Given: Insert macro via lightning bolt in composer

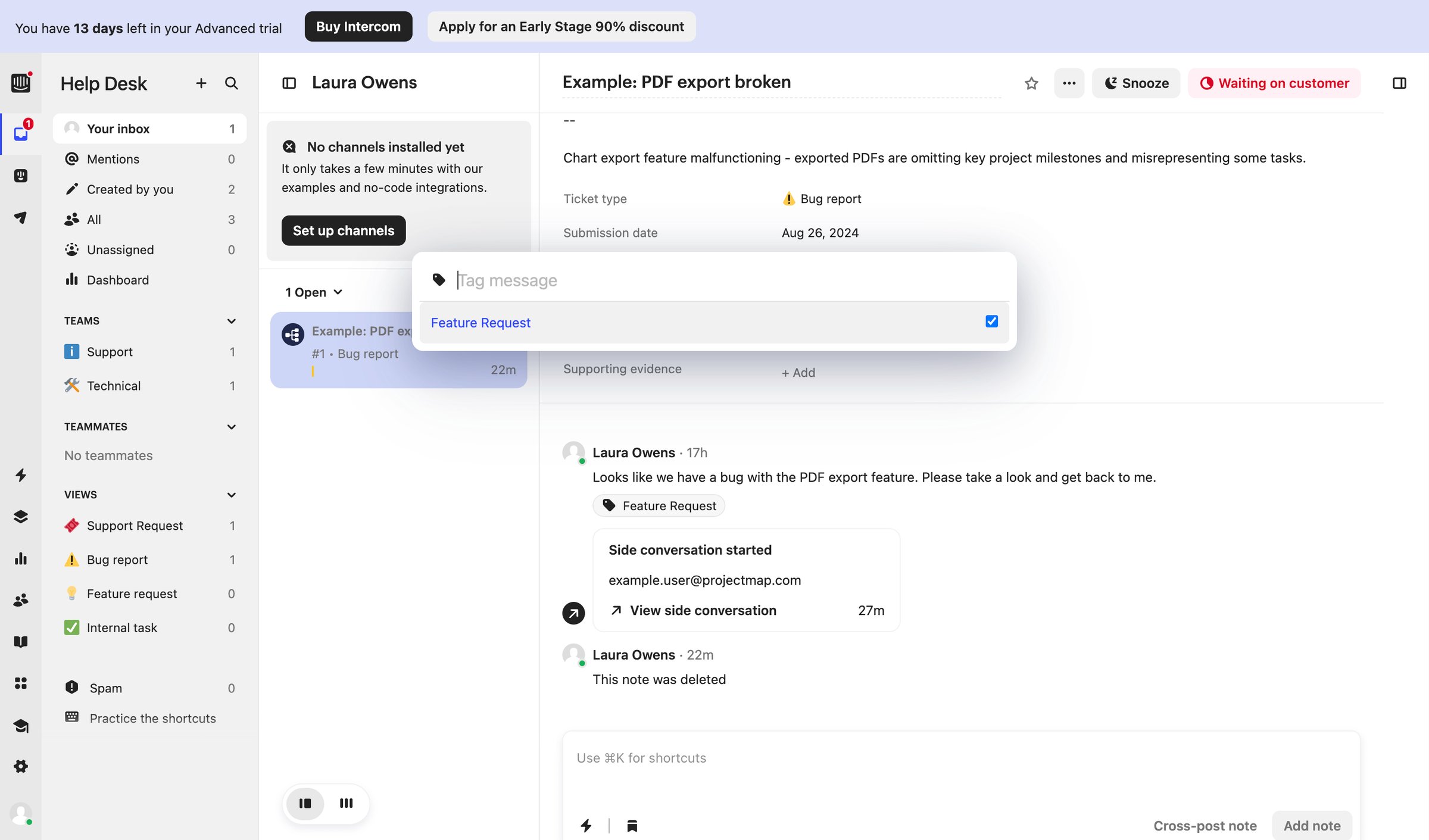Looking at the screenshot, I should [586, 826].
